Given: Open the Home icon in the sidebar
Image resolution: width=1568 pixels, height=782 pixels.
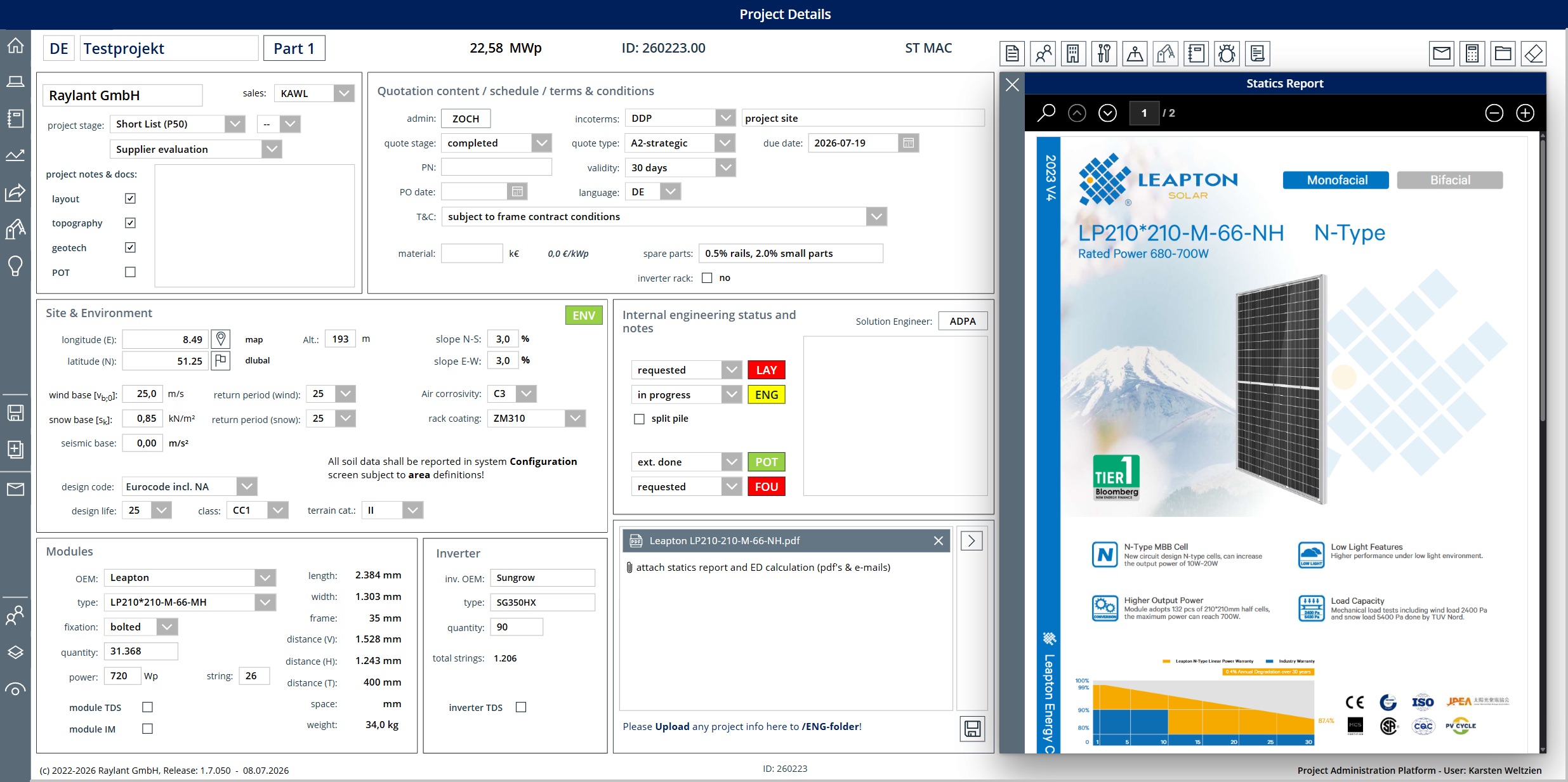Looking at the screenshot, I should pyautogui.click(x=15, y=46).
